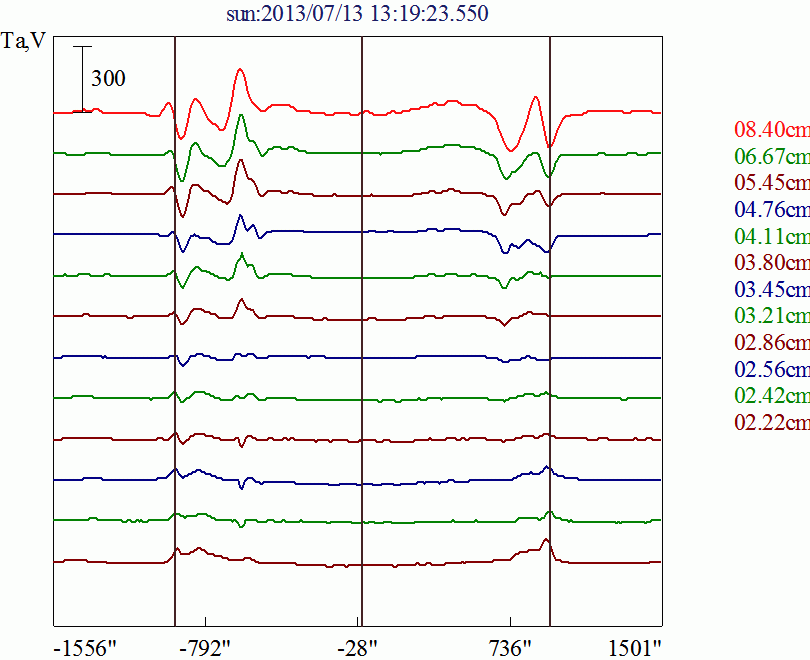The height and width of the screenshot is (660, 810).
Task: Click the 03.45cm legend label
Action: click(x=772, y=289)
